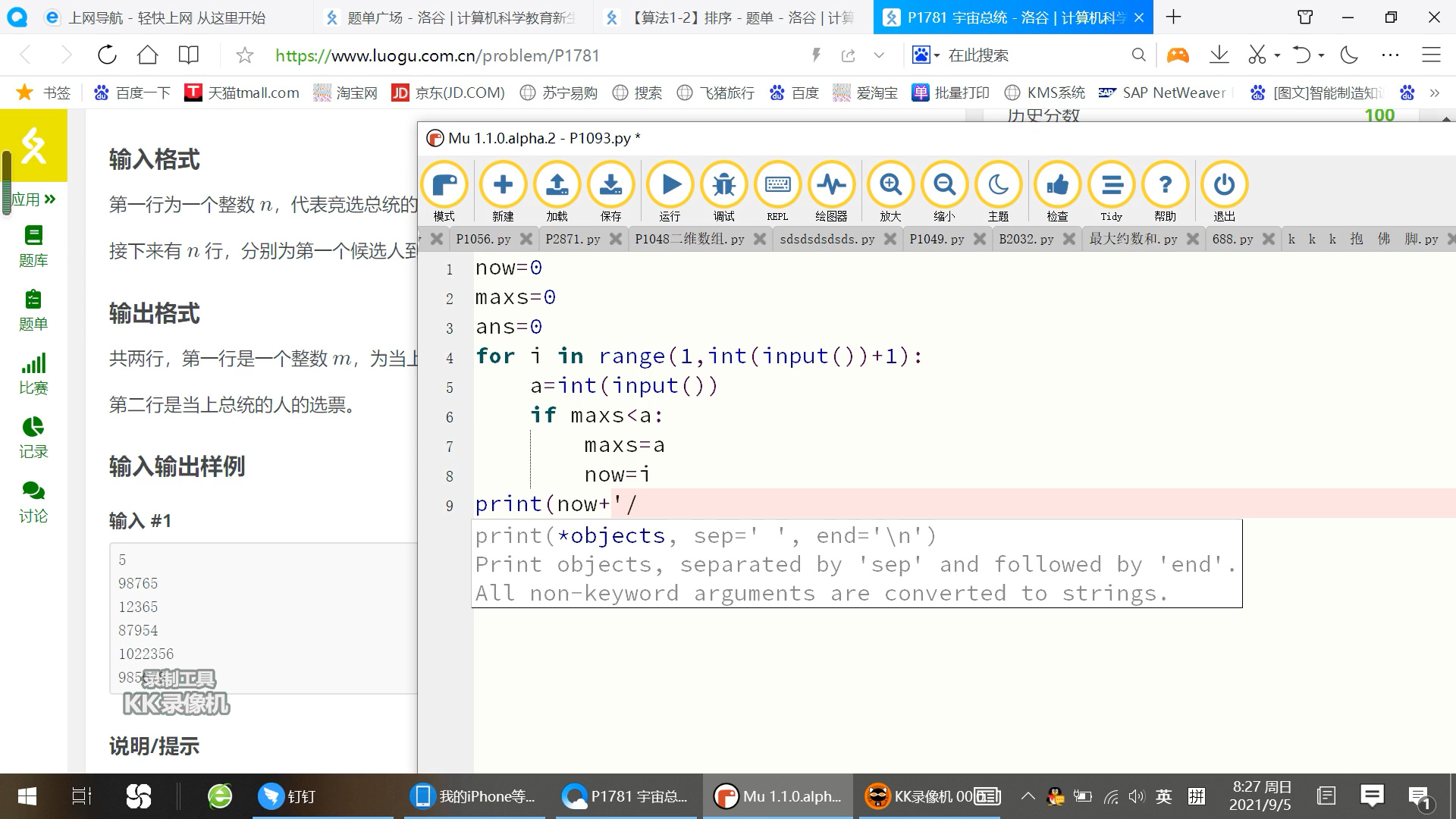Click volume icon in system tray
The image size is (1456, 819).
coord(1135,796)
